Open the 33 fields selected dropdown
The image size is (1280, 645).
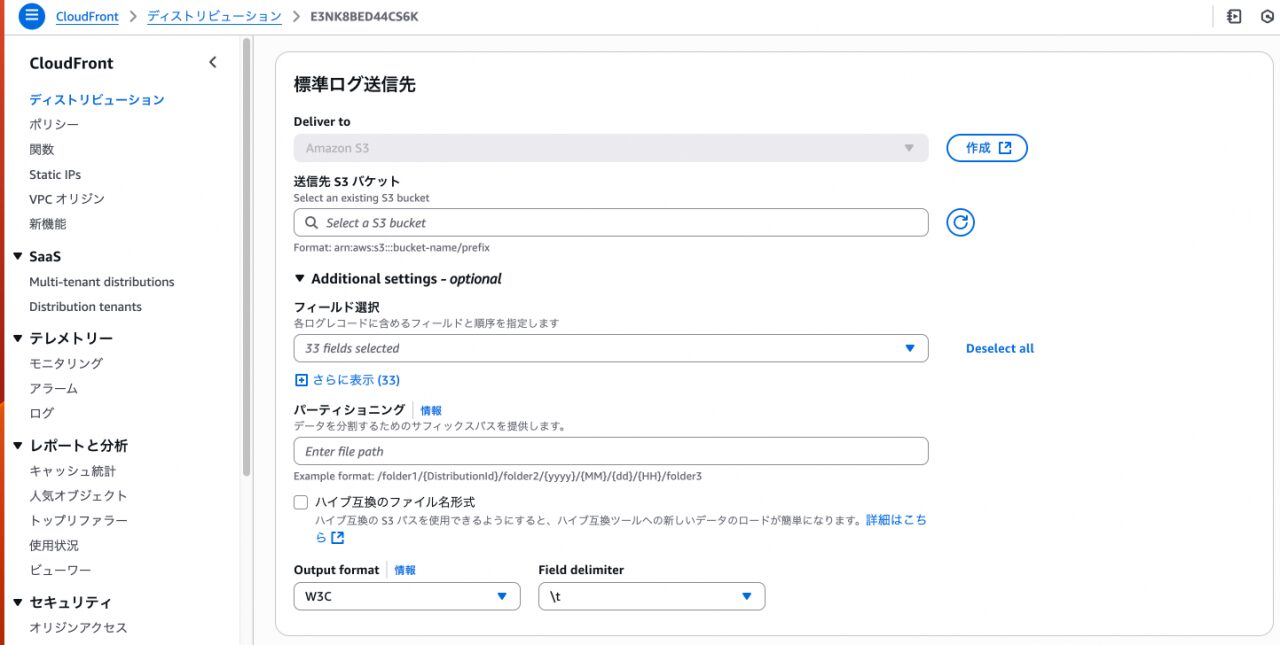point(611,348)
